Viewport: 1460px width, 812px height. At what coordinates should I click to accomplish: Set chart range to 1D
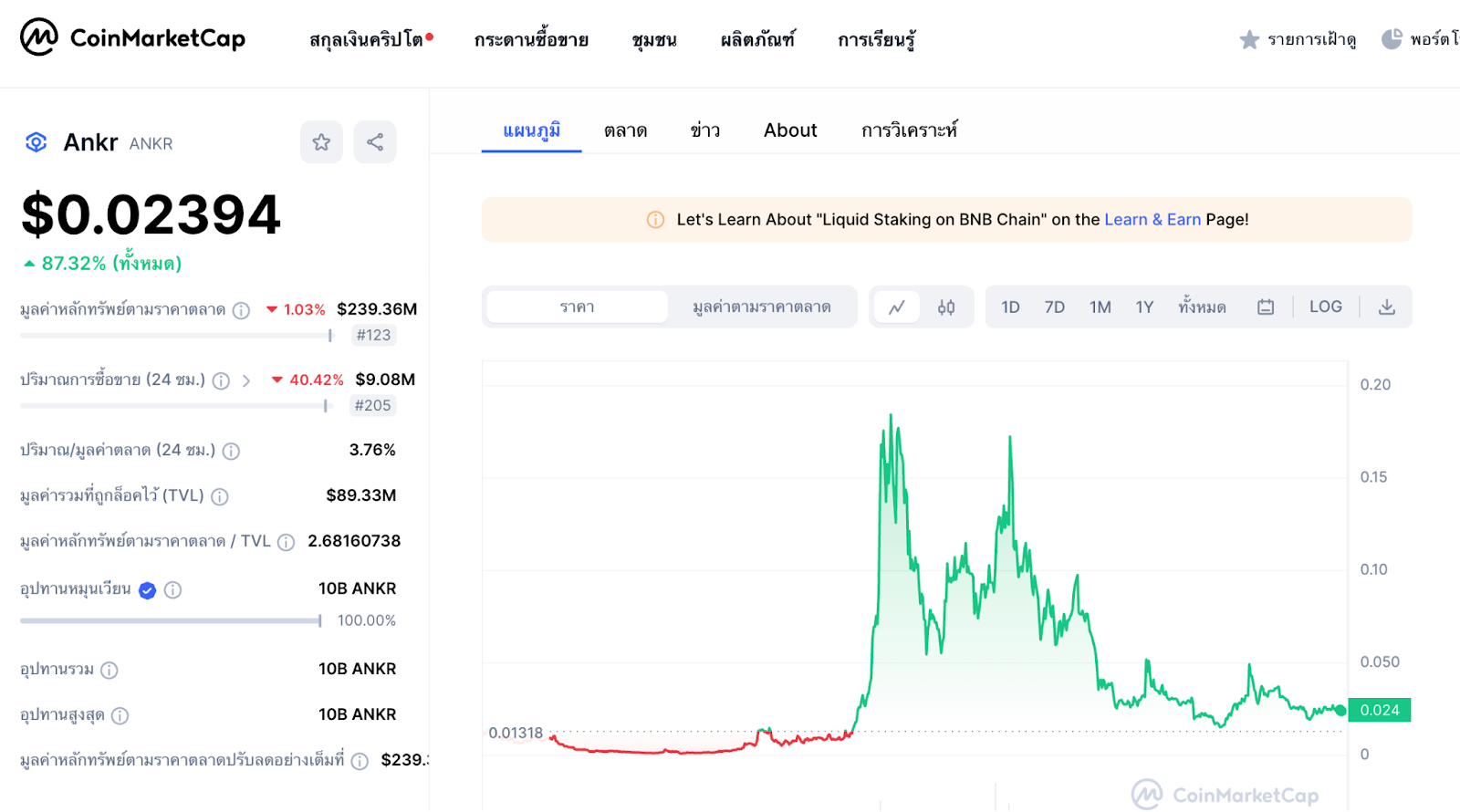point(1010,307)
